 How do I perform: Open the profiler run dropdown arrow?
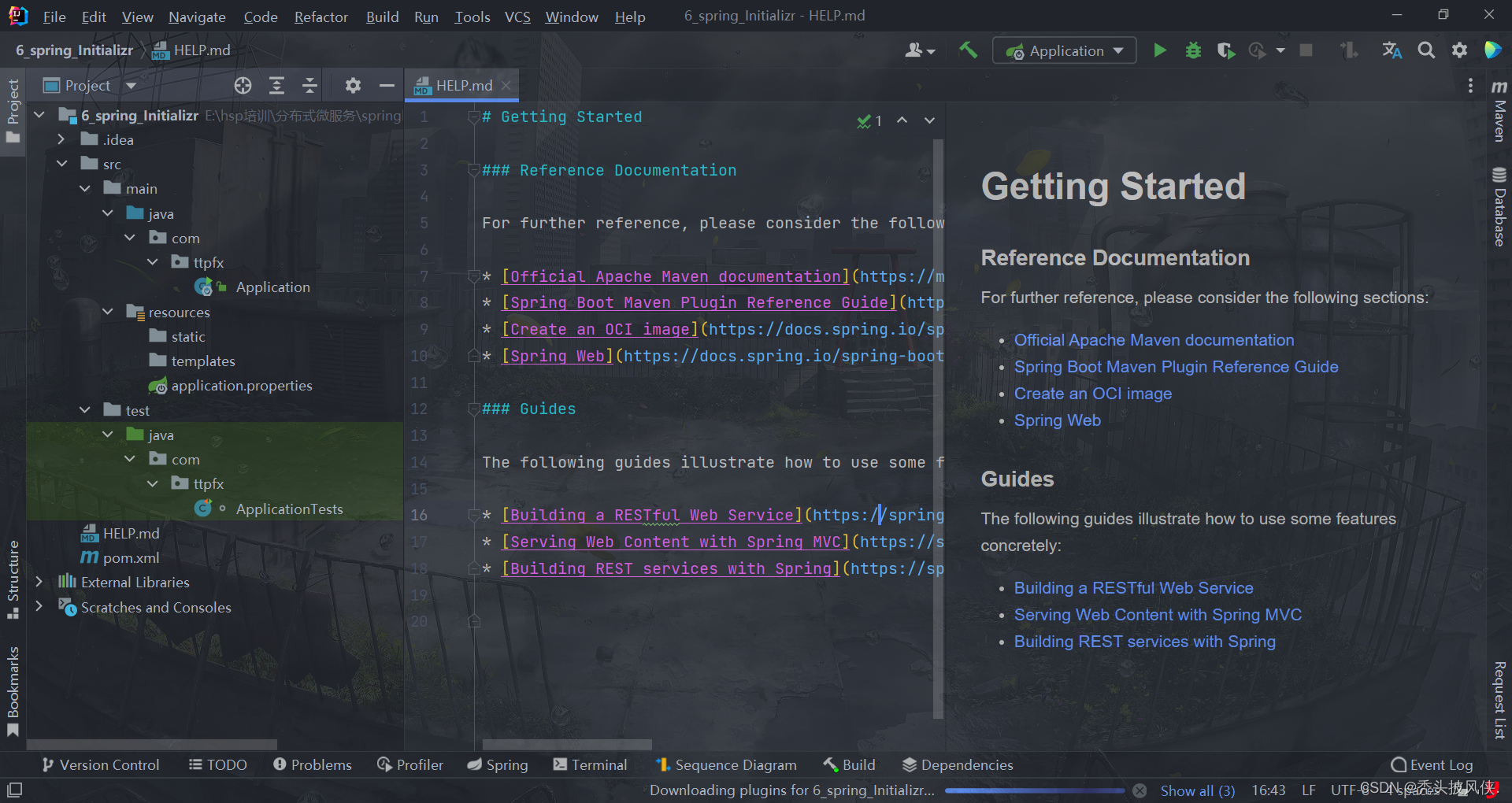click(1280, 50)
